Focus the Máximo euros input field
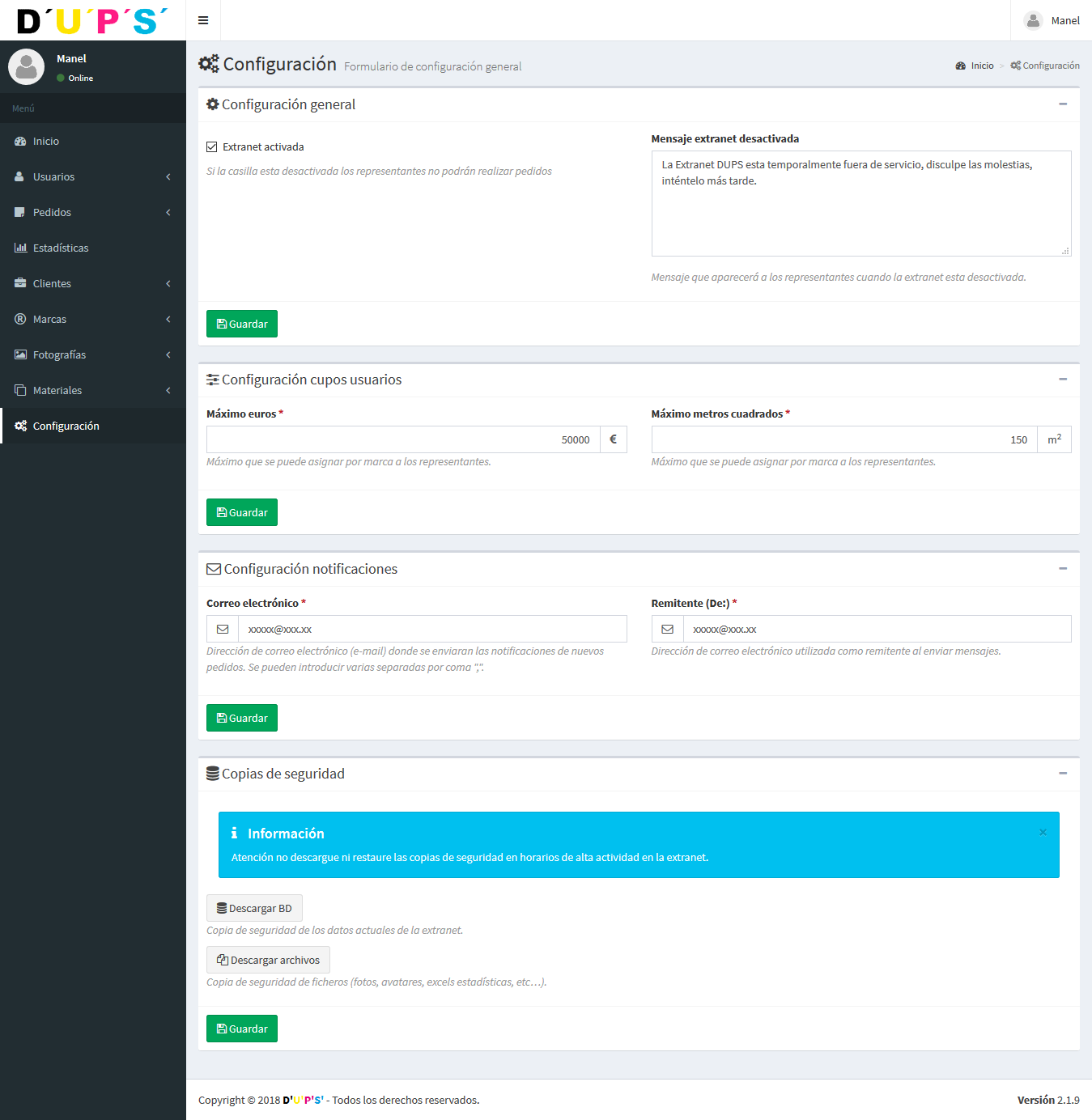Image resolution: width=1092 pixels, height=1120 pixels. tap(403, 439)
